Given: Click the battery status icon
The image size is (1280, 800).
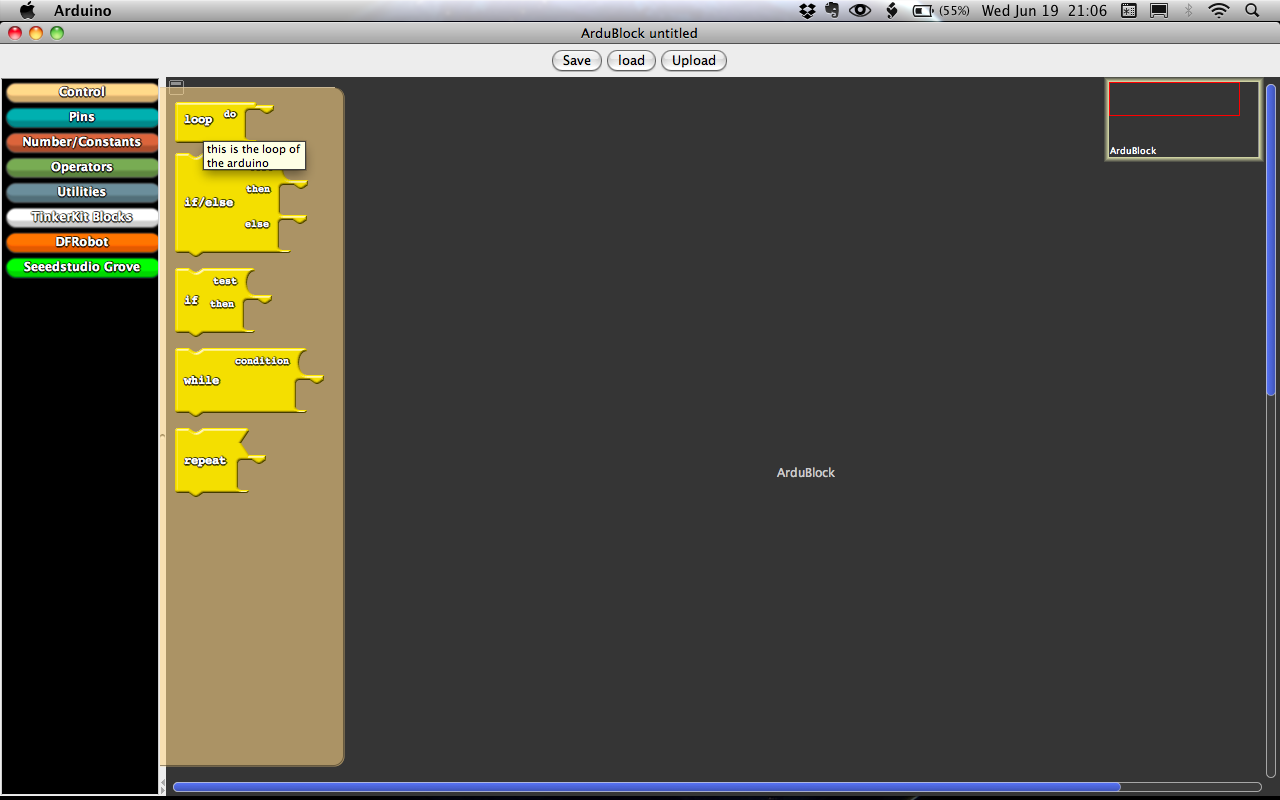Looking at the screenshot, I should click(922, 11).
